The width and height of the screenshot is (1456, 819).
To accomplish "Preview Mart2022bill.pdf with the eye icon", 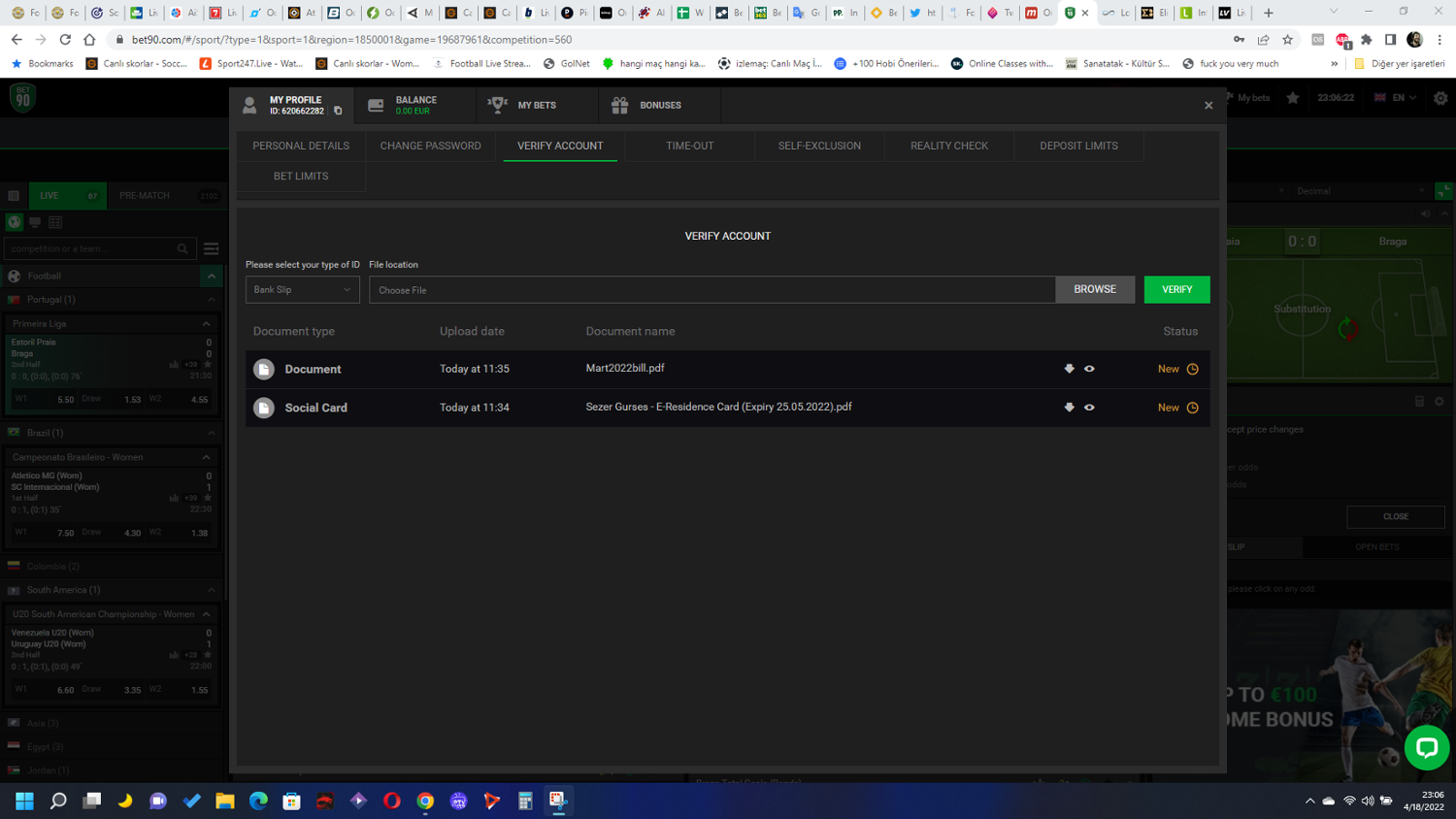I will [1089, 369].
